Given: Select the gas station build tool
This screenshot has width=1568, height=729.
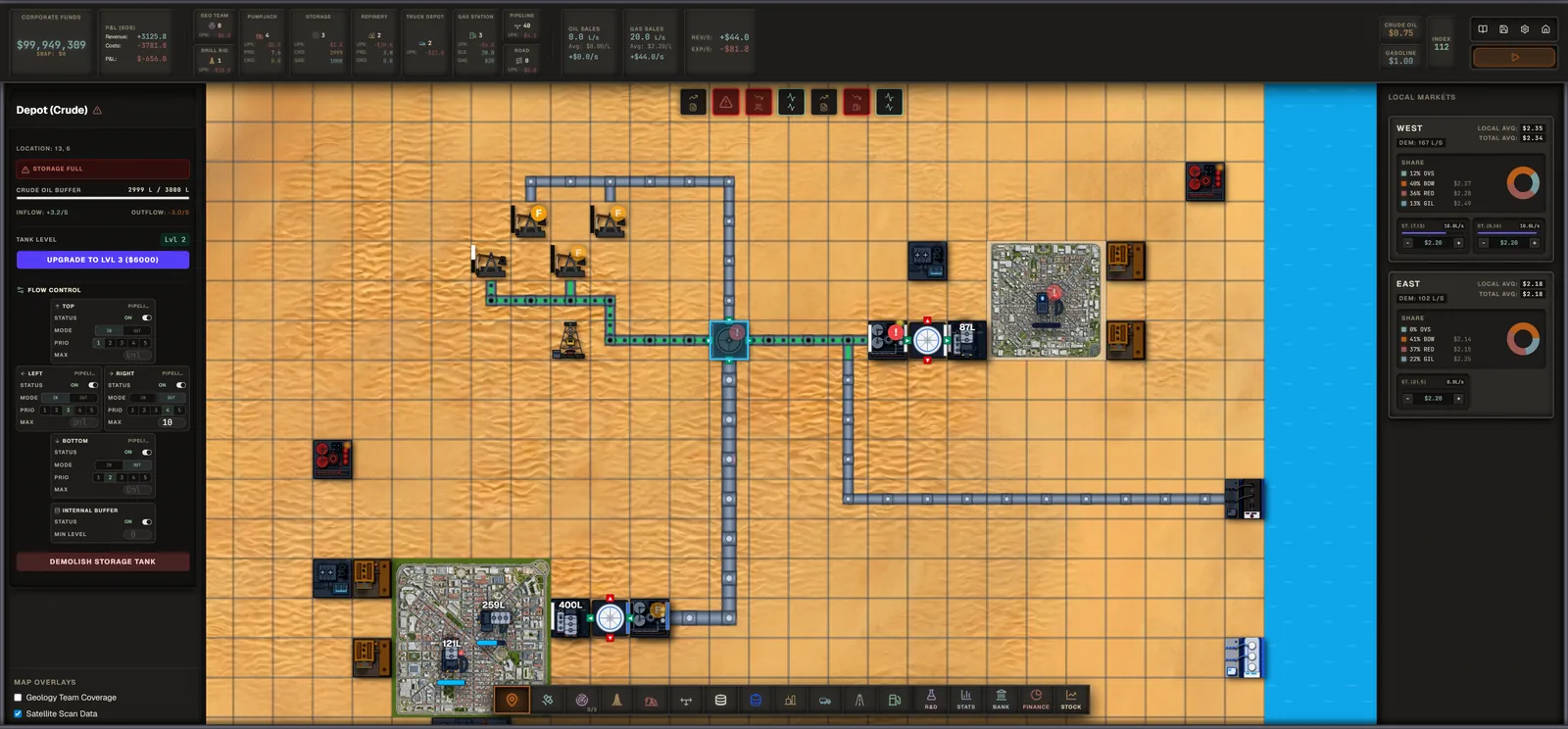Looking at the screenshot, I should click(895, 700).
